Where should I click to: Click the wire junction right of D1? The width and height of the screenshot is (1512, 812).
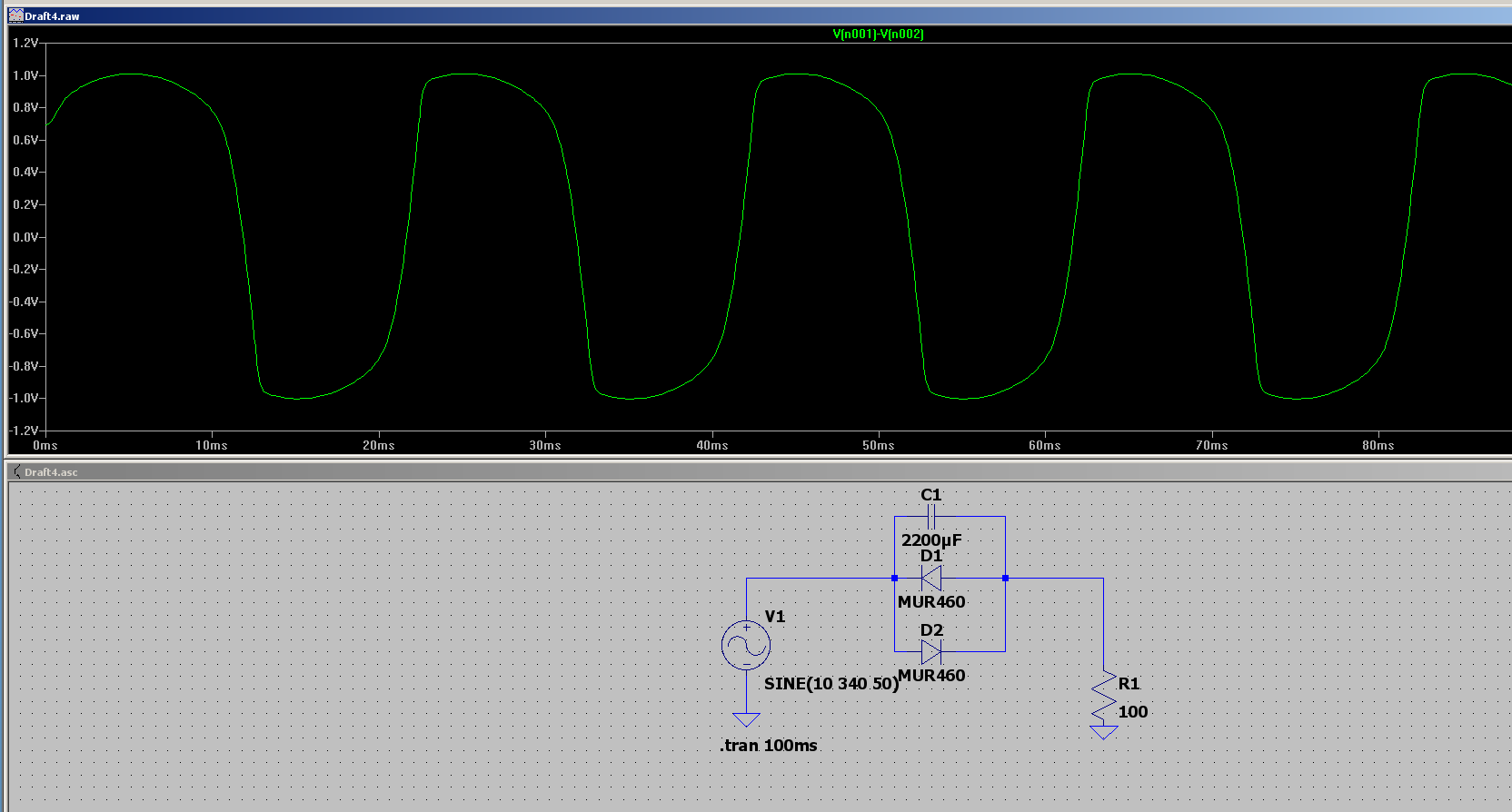tap(1005, 578)
